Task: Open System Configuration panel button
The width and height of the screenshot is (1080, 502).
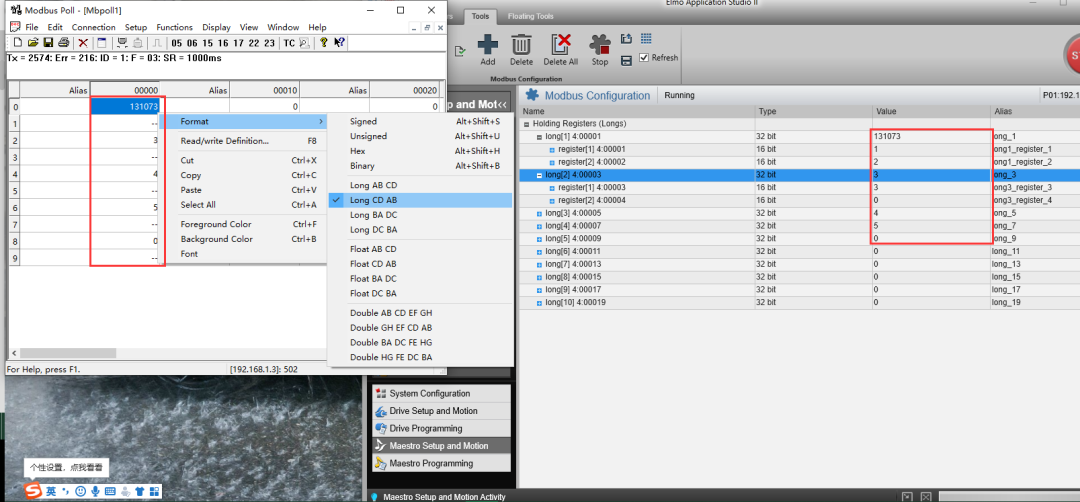Action: 442,394
